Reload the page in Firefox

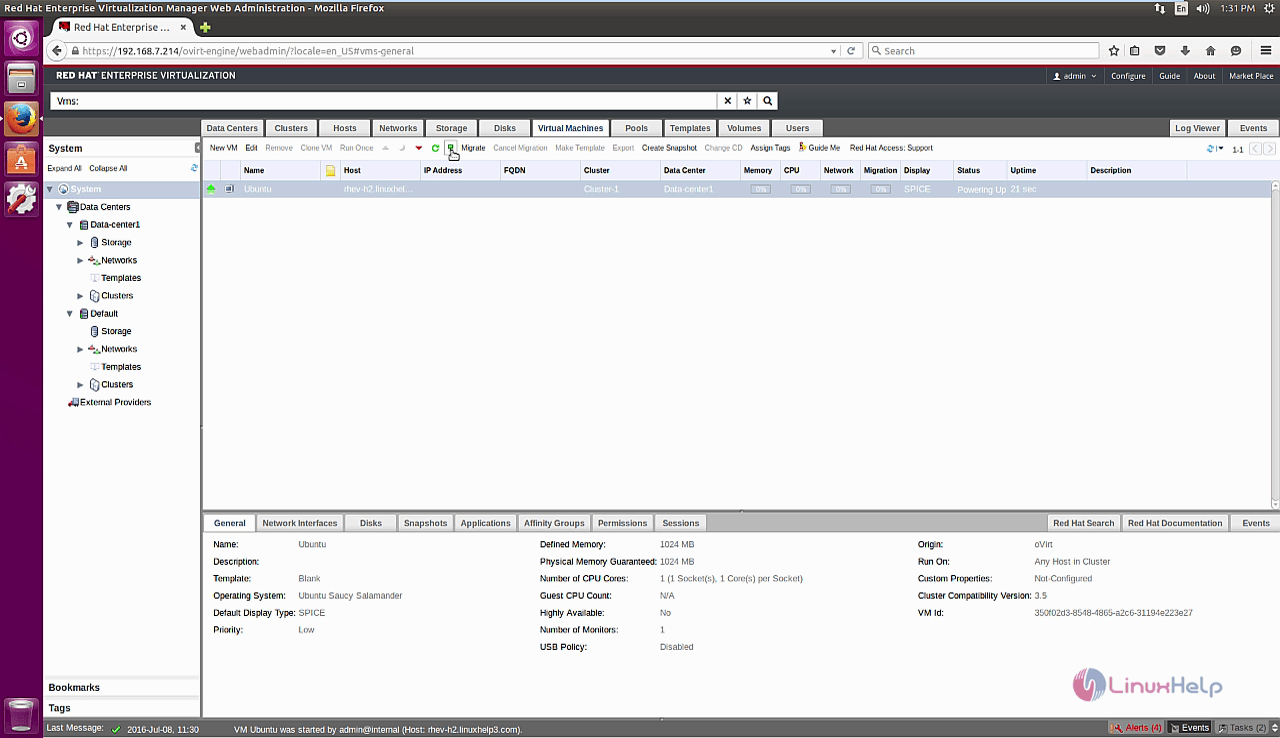tap(851, 51)
